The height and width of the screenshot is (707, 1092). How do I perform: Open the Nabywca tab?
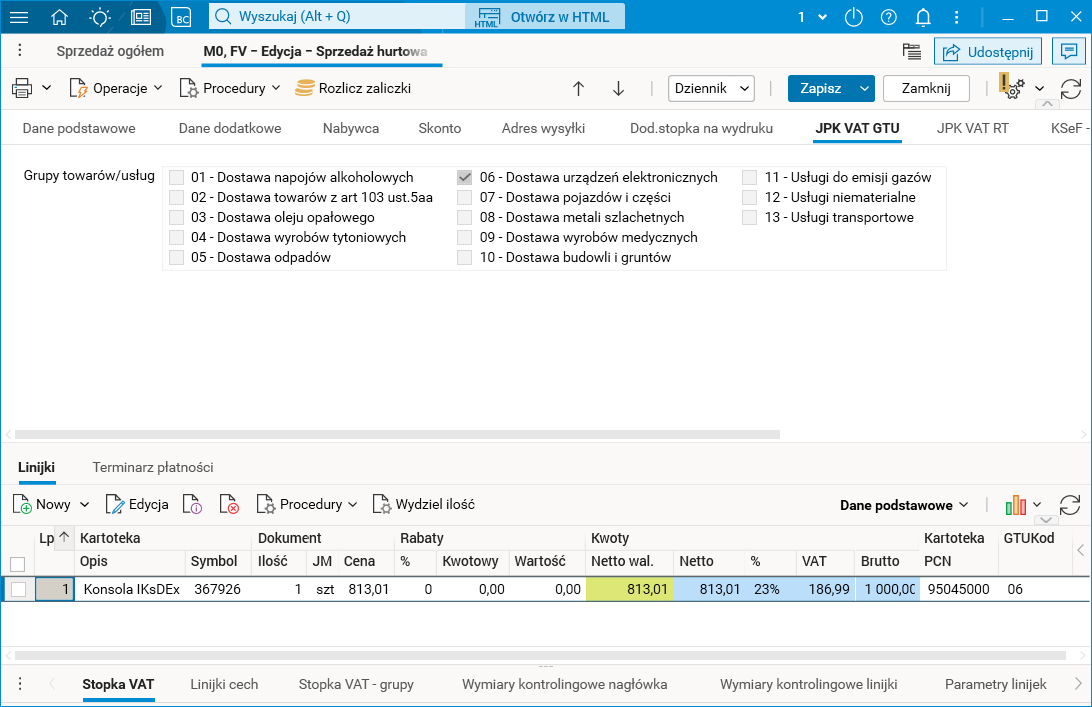point(351,128)
